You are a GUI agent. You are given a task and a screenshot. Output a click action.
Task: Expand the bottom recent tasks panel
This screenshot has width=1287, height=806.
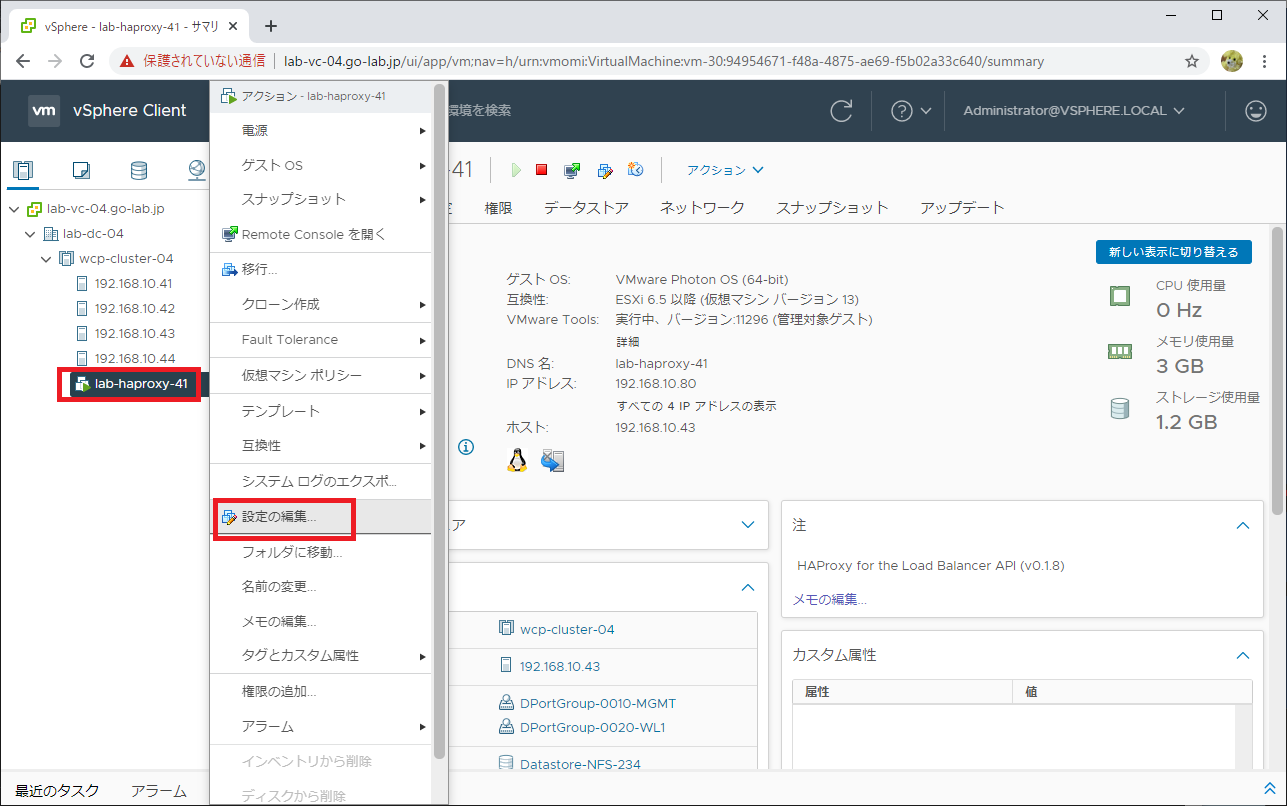tap(1270, 789)
